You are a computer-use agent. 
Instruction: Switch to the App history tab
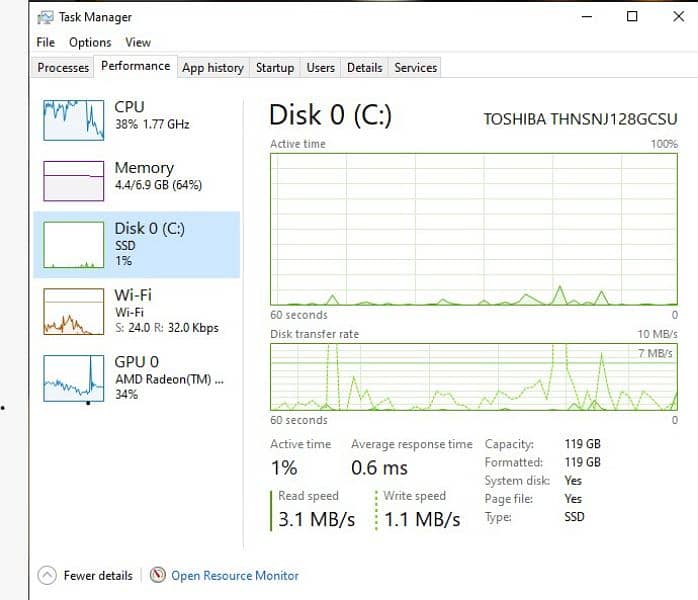click(x=212, y=68)
